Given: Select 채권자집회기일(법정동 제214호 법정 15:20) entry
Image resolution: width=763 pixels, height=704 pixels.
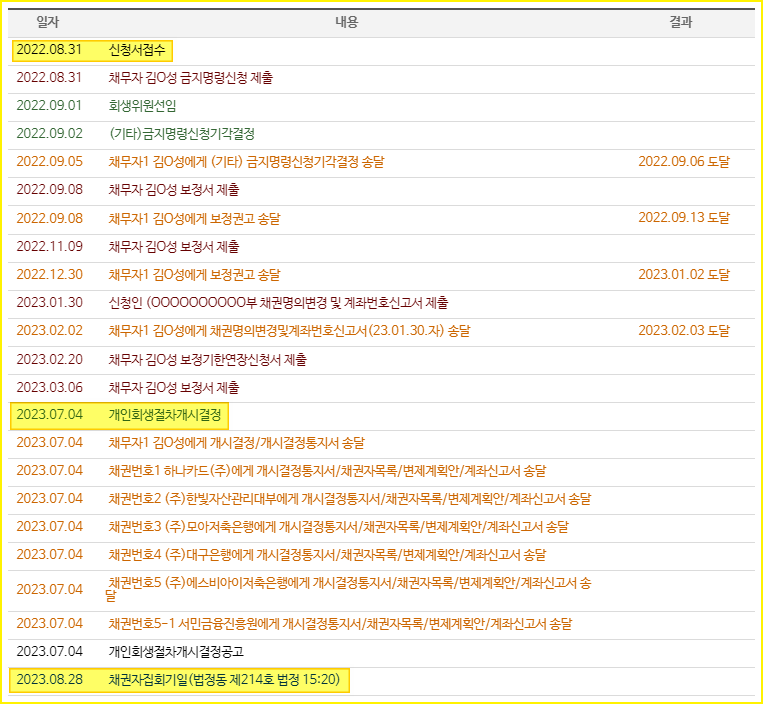Looking at the screenshot, I should click(x=224, y=680).
